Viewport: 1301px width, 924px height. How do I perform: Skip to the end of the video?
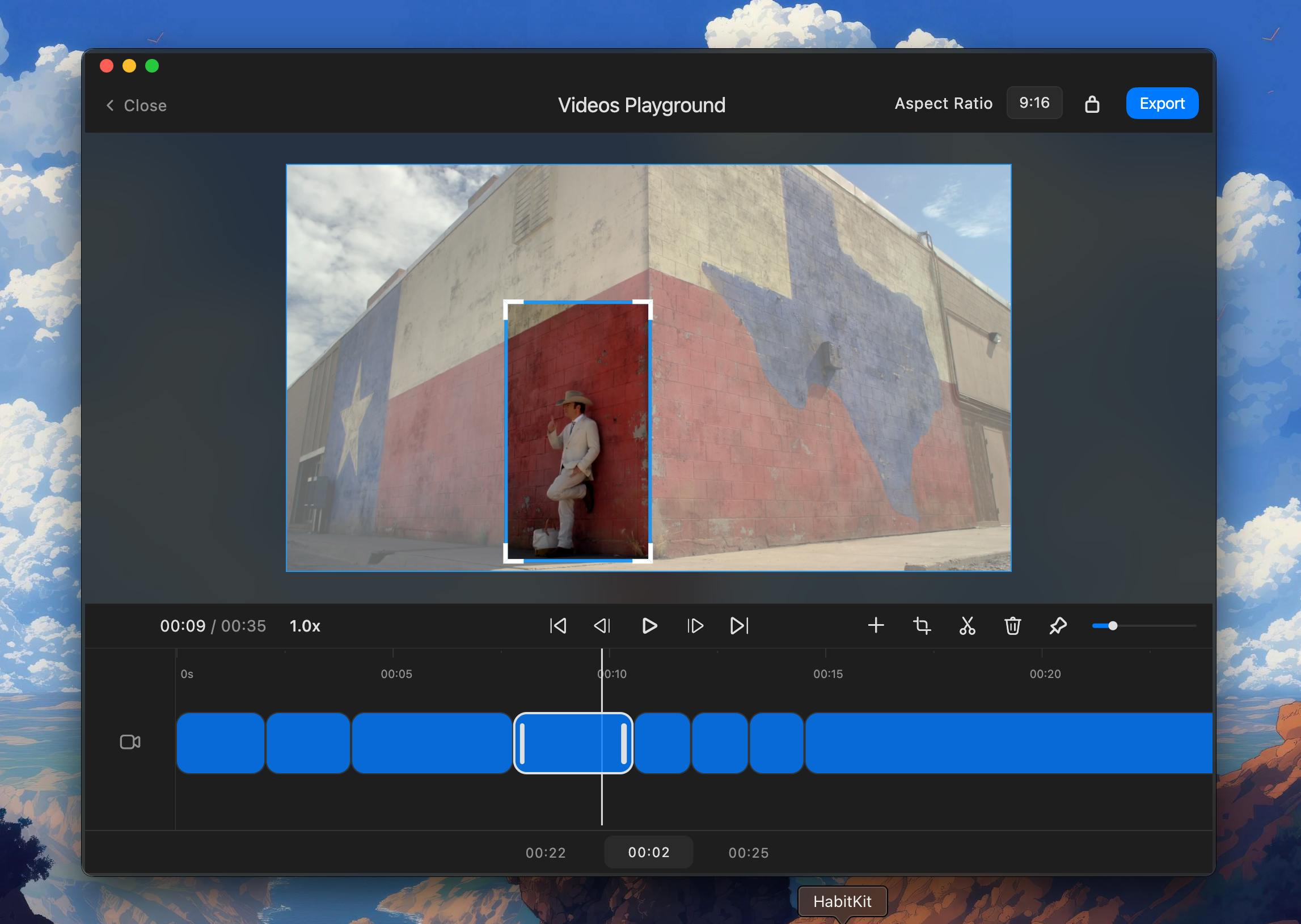click(x=740, y=626)
